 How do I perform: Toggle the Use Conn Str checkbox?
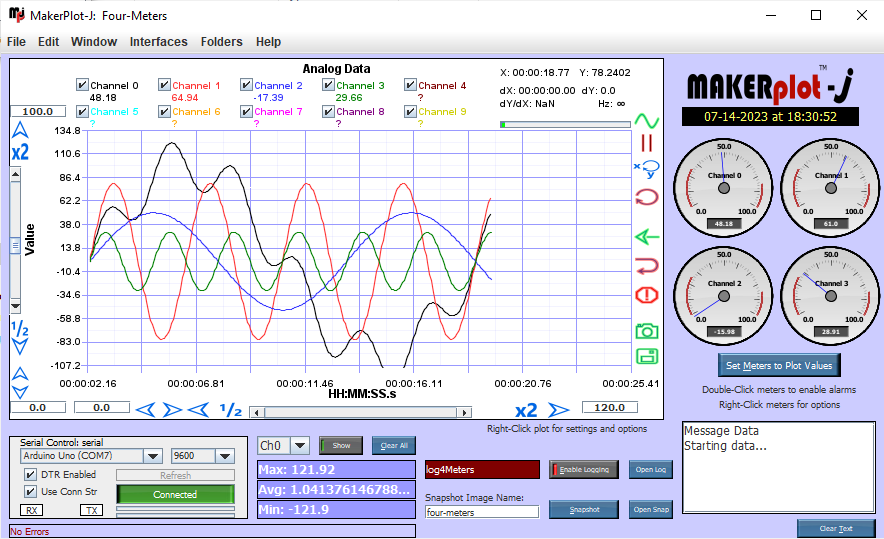pos(30,492)
